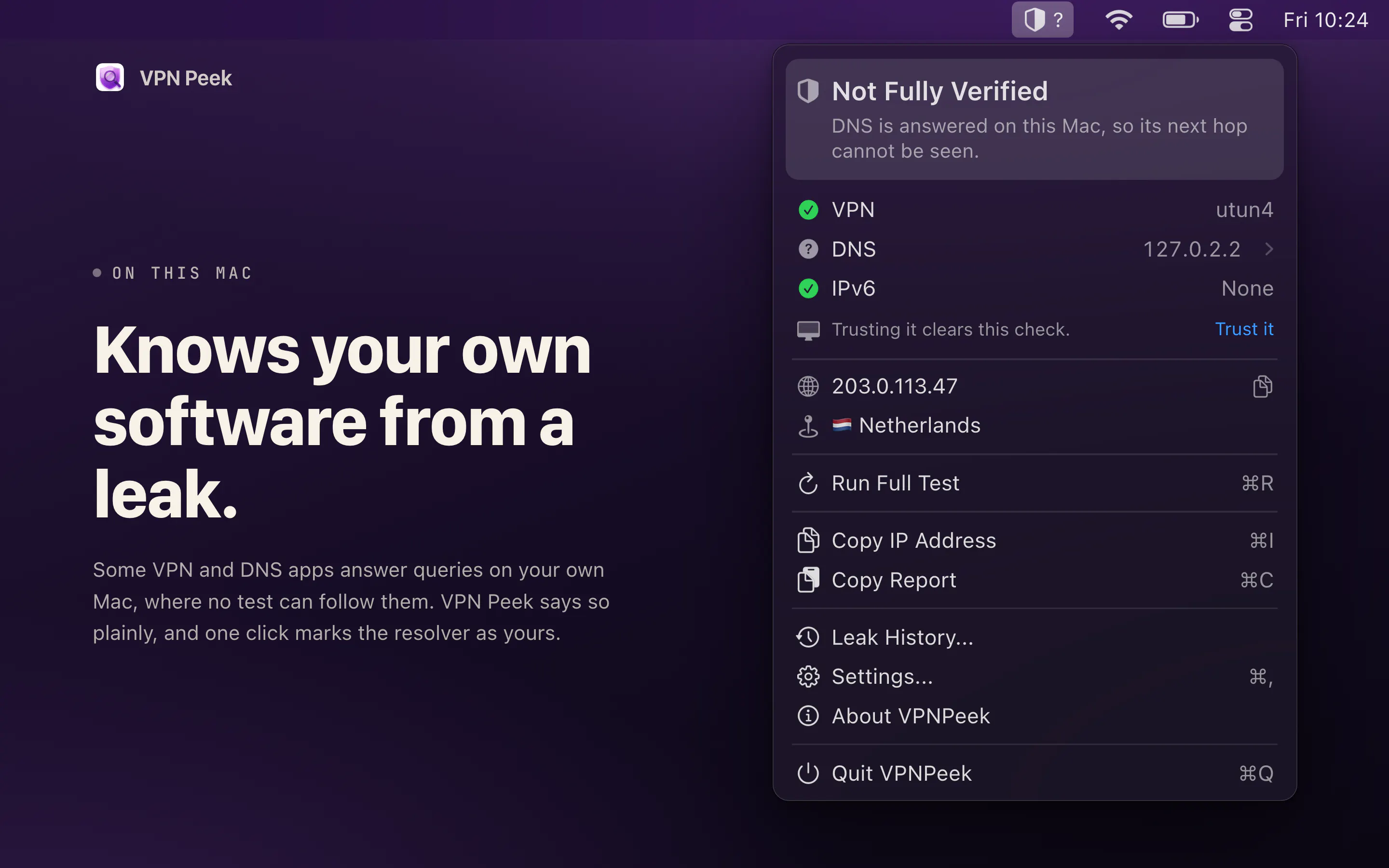
Task: Click the green check icon next to IPv6
Action: point(808,288)
